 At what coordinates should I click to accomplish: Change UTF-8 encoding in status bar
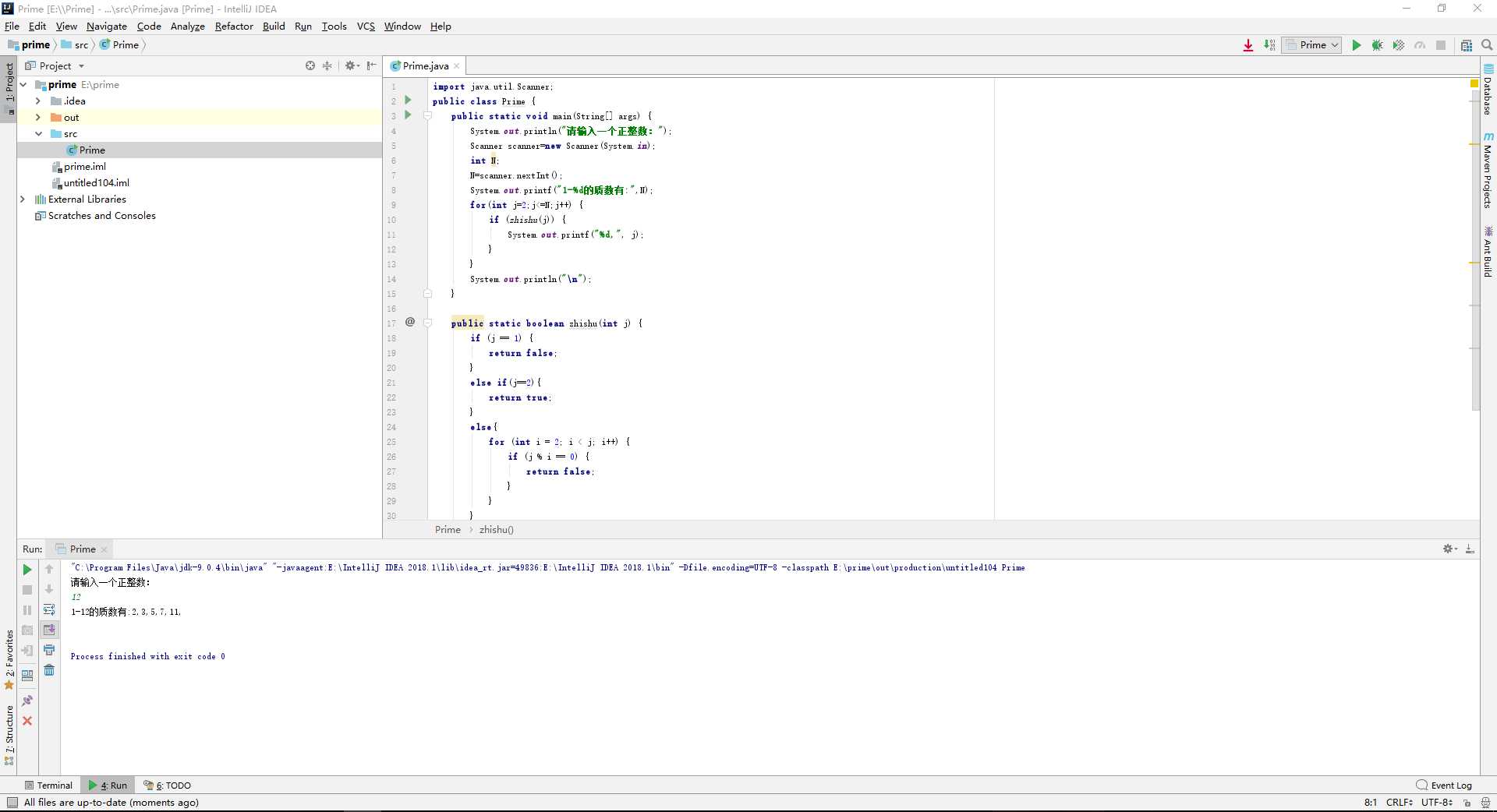[1436, 803]
